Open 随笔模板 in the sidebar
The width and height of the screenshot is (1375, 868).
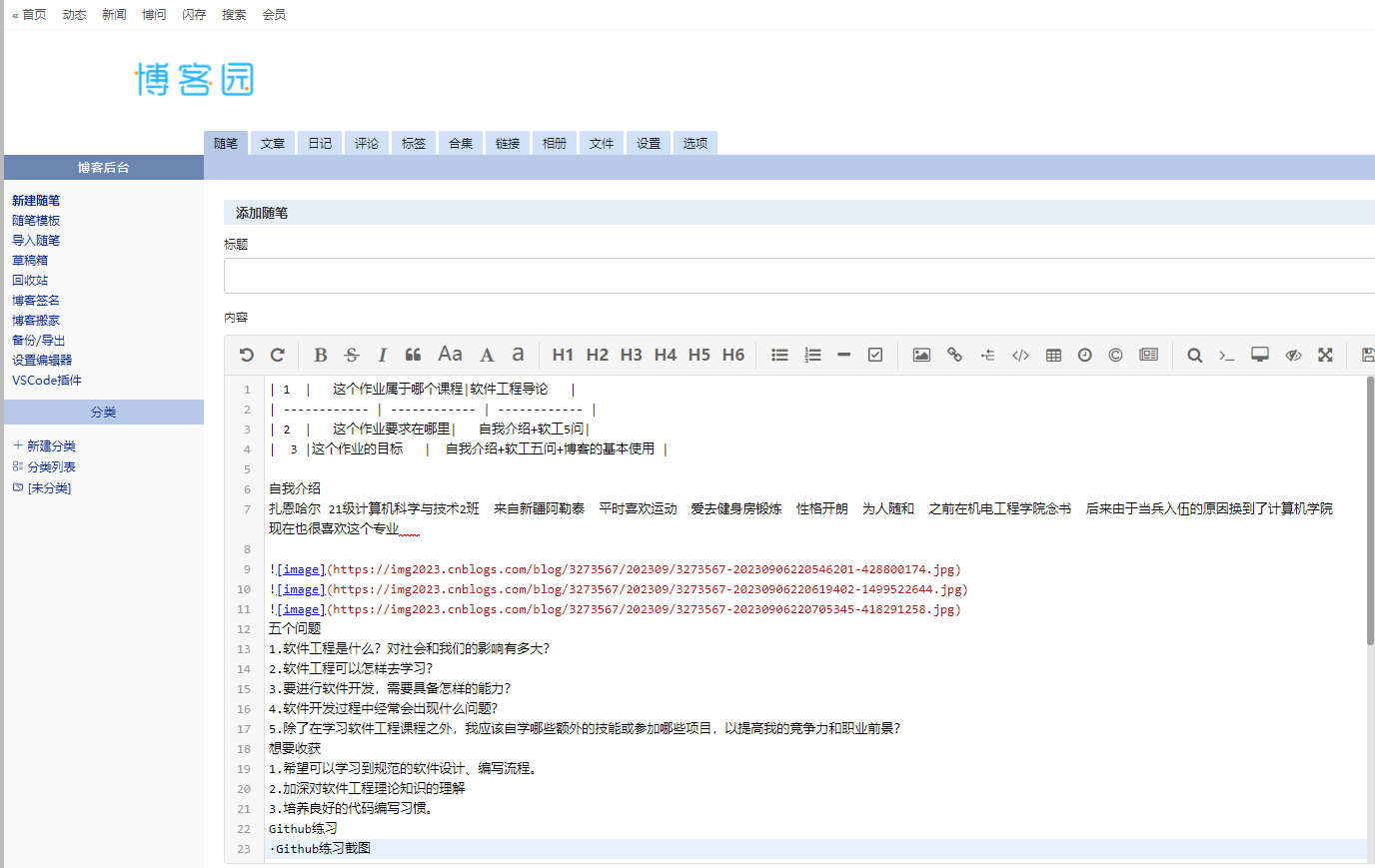click(36, 221)
